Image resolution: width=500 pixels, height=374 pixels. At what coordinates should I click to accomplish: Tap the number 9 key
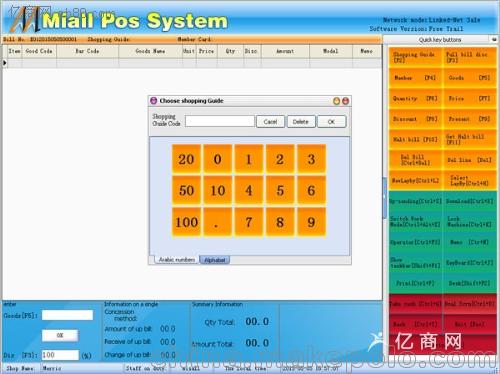(311, 222)
